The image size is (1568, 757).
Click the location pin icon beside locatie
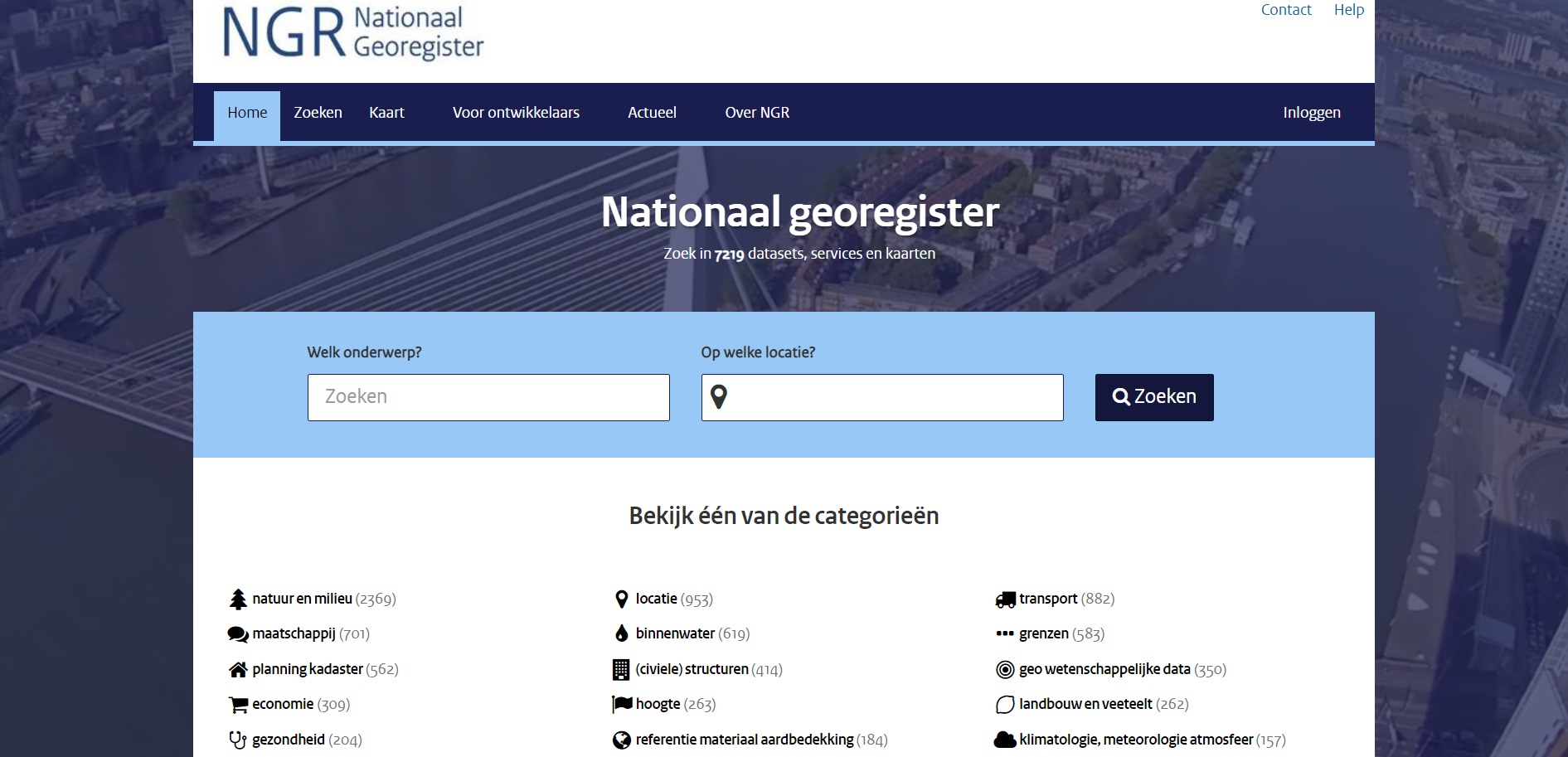coord(620,598)
